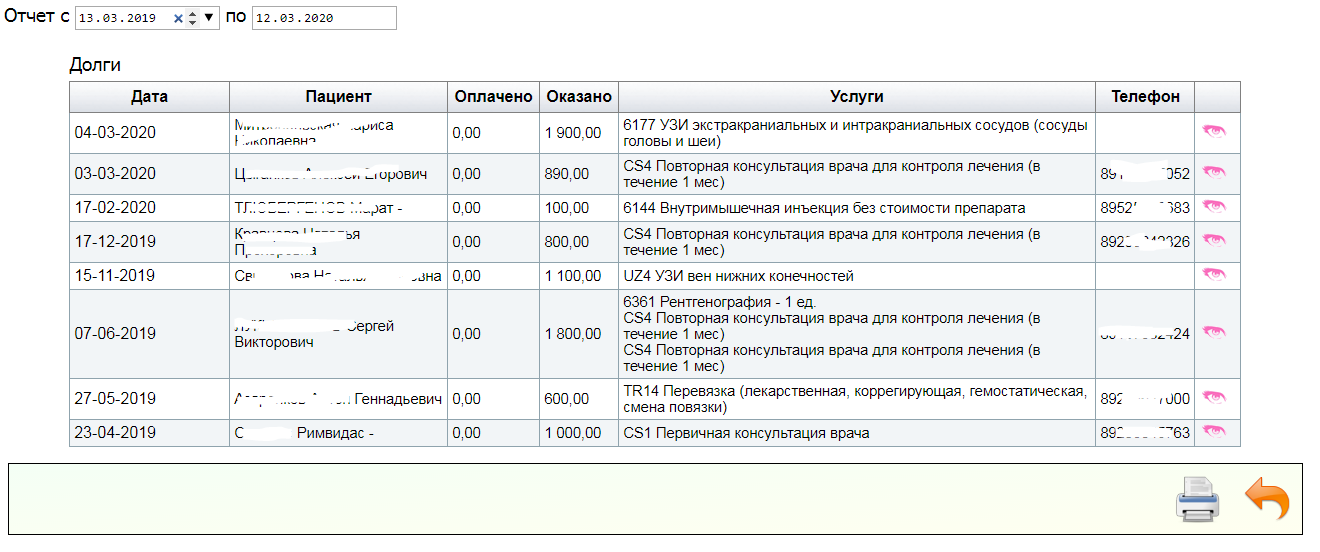Click the start date field 13.03.2019
This screenshot has height=552, width=1320.
[120, 18]
